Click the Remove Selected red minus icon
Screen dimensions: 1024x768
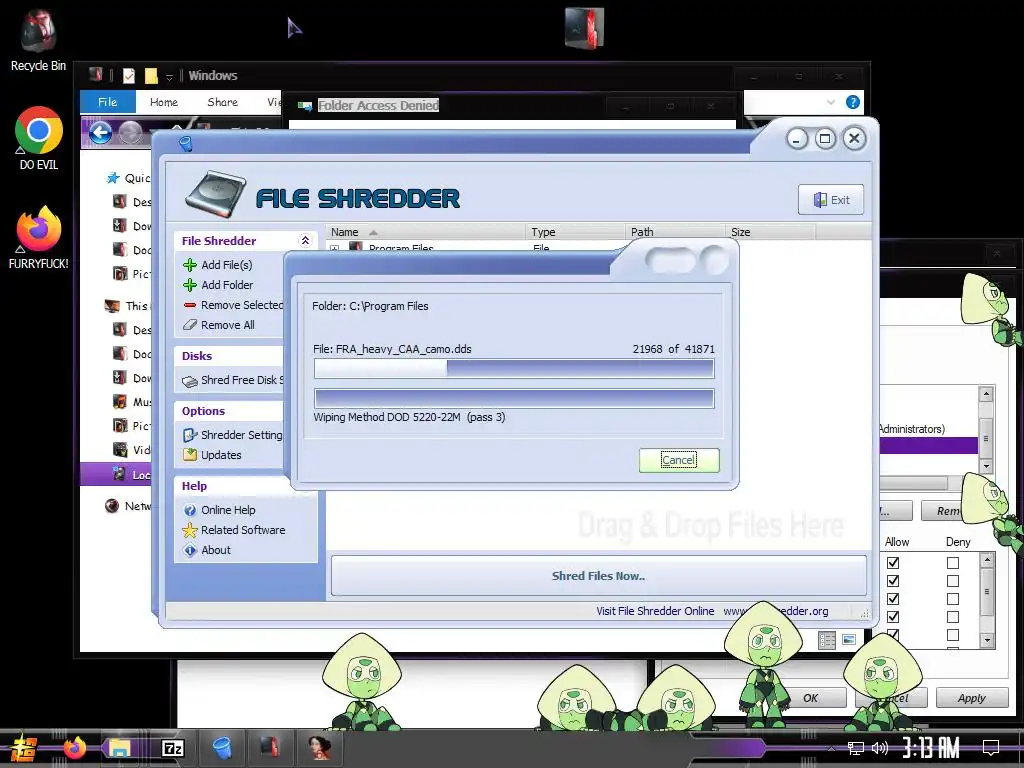190,305
